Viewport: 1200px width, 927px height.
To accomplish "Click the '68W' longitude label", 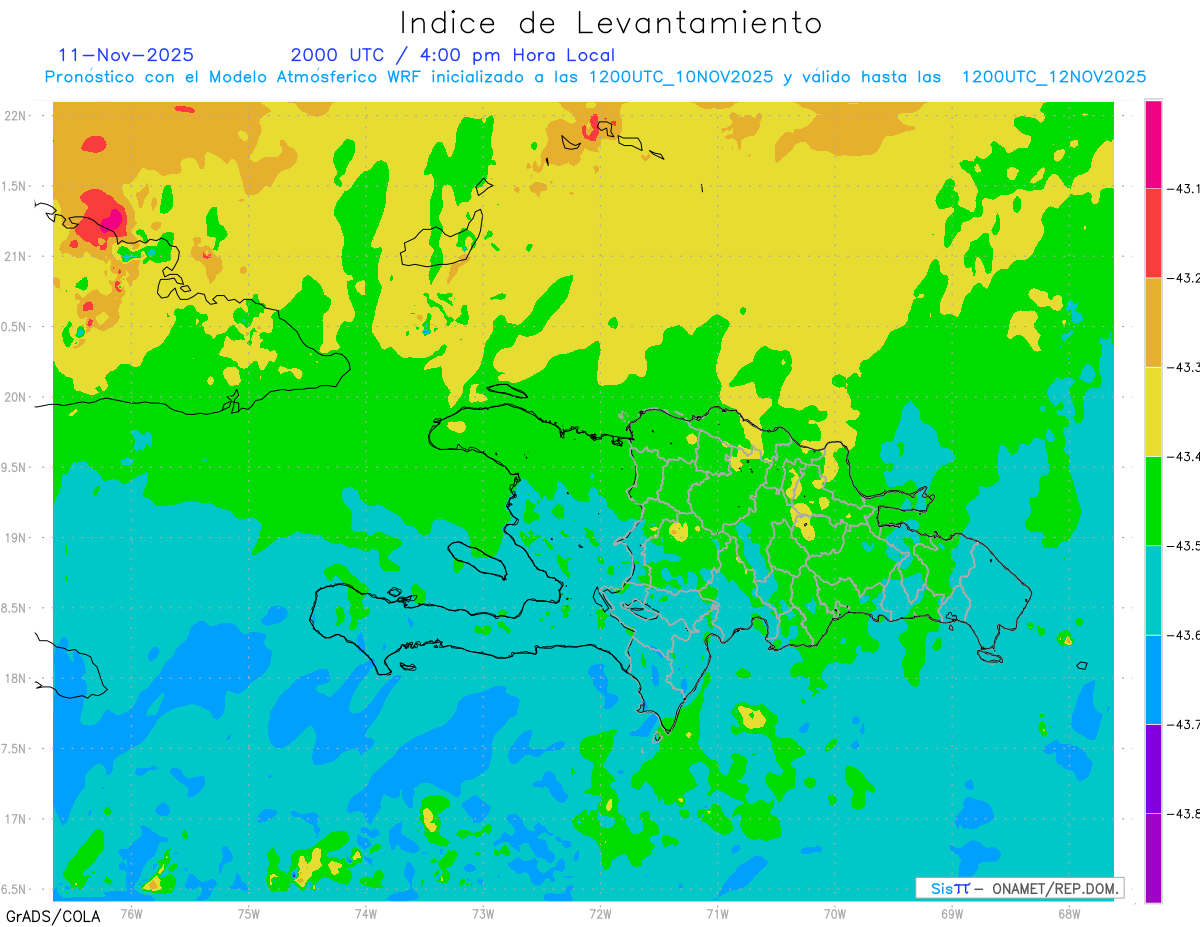I will pyautogui.click(x=1068, y=913).
